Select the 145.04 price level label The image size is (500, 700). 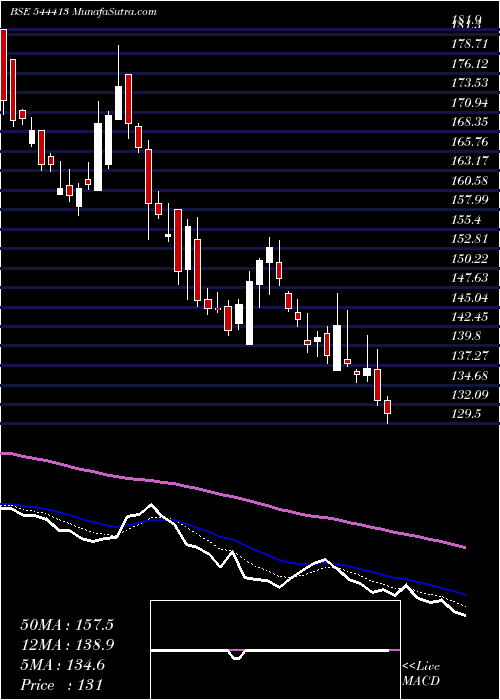[468, 297]
